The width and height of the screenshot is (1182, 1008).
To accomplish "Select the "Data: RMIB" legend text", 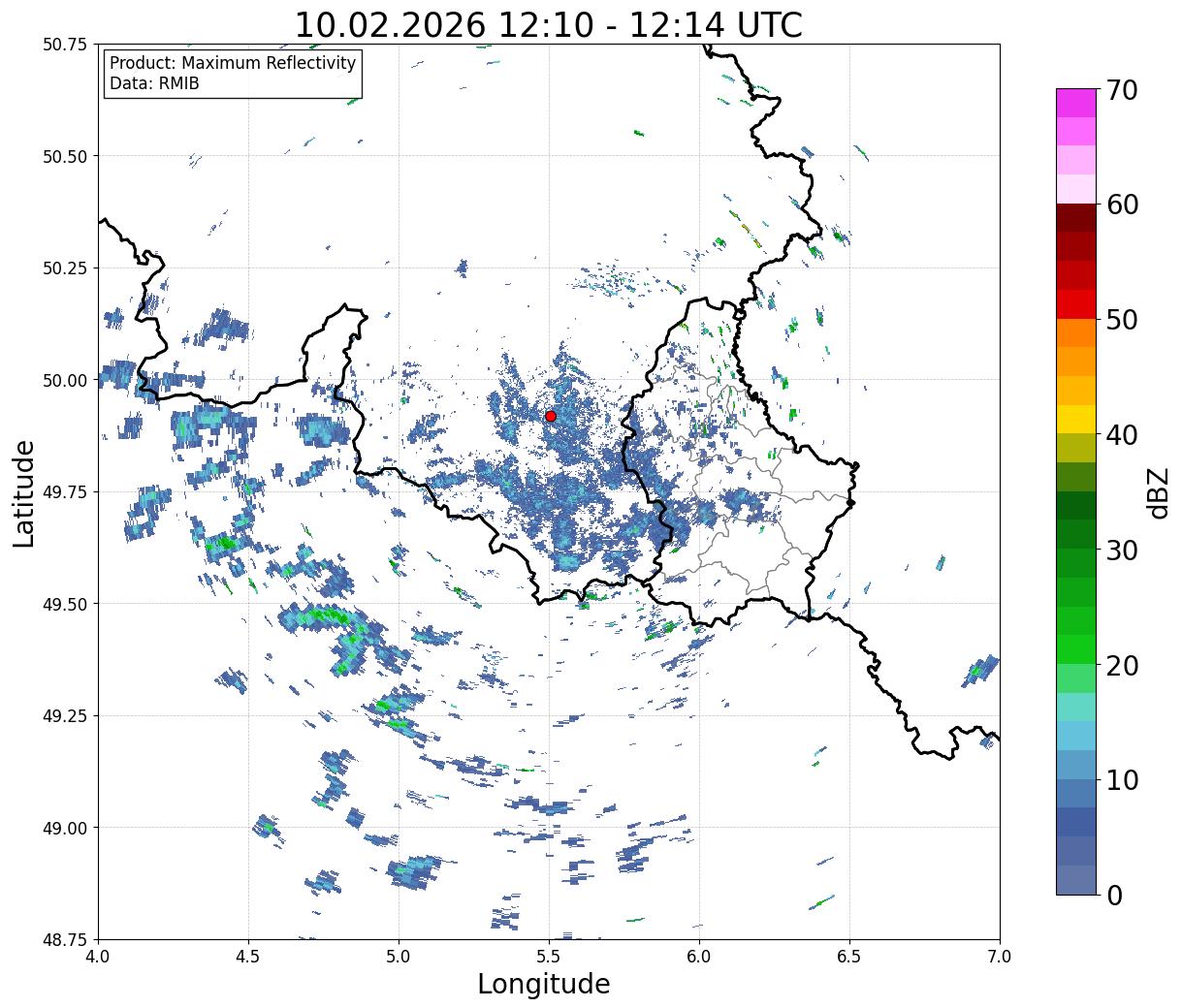I will tap(154, 84).
